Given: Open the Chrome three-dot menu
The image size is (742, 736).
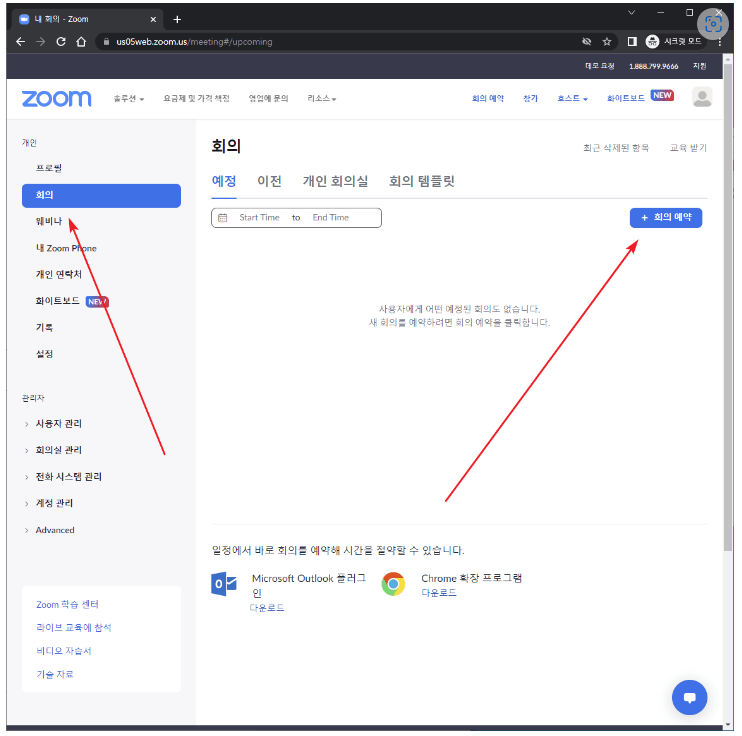Looking at the screenshot, I should (719, 42).
